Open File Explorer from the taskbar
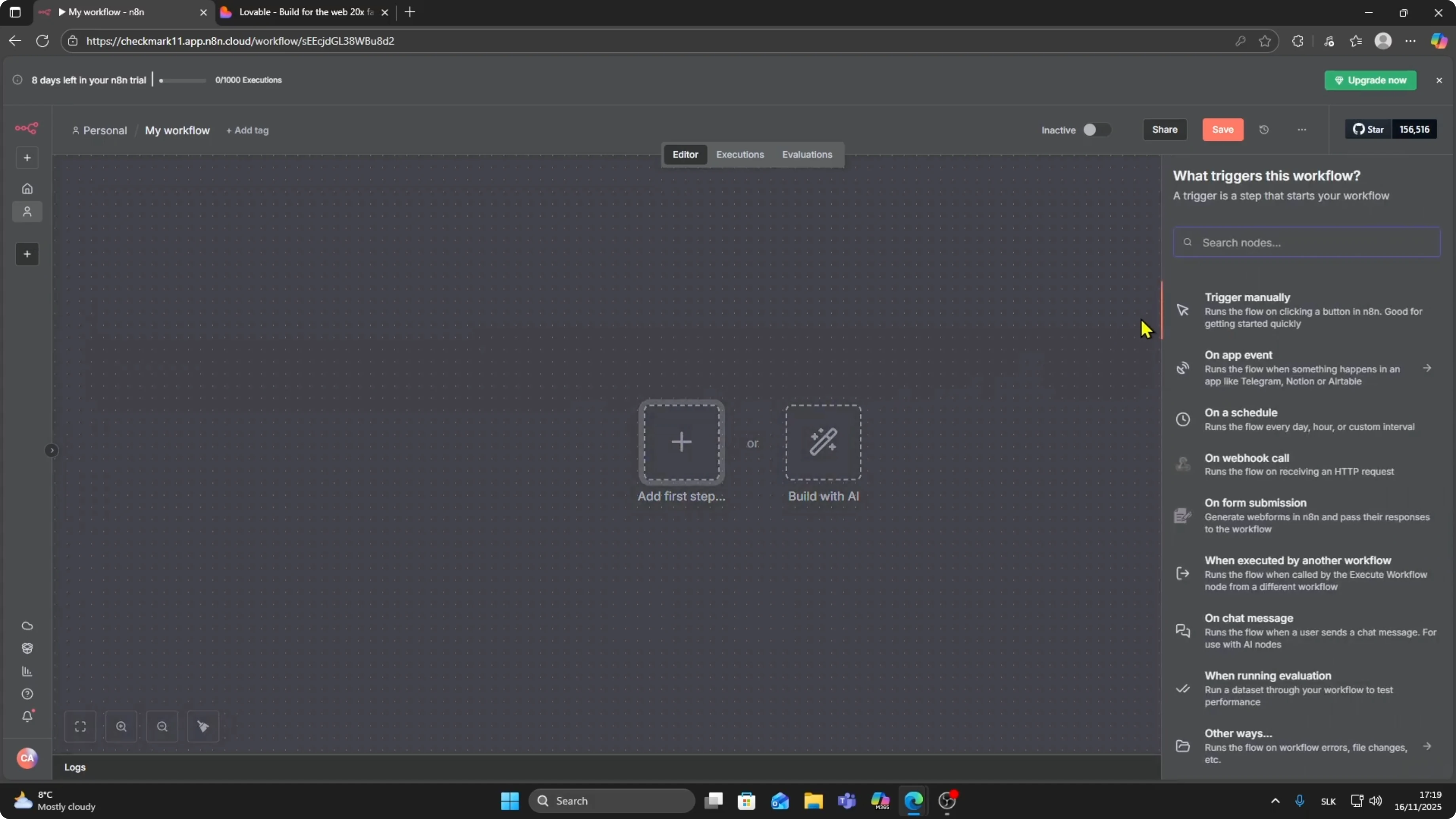Screen dimensions: 1456x819 [813, 801]
